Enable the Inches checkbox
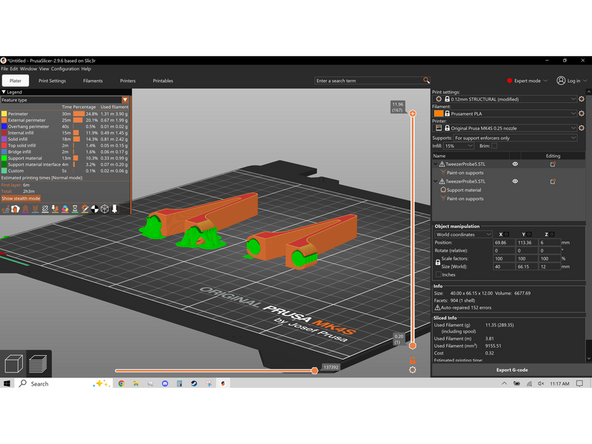This screenshot has width=592, height=444. click(x=438, y=274)
